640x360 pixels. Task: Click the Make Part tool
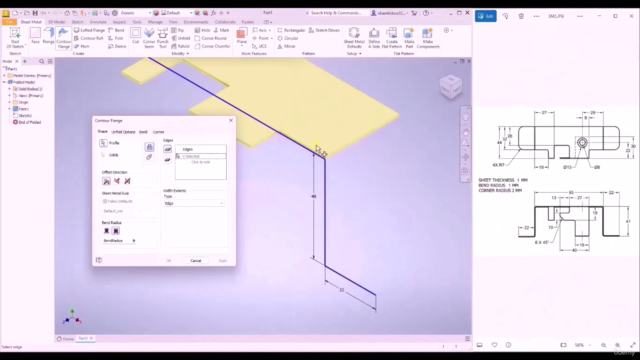pos(409,38)
